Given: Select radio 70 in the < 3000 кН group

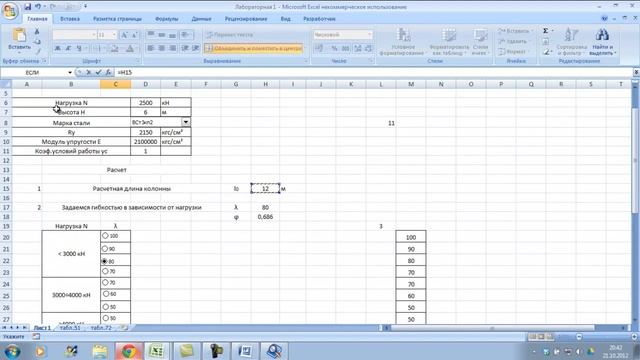Looking at the screenshot, I should pos(105,271).
